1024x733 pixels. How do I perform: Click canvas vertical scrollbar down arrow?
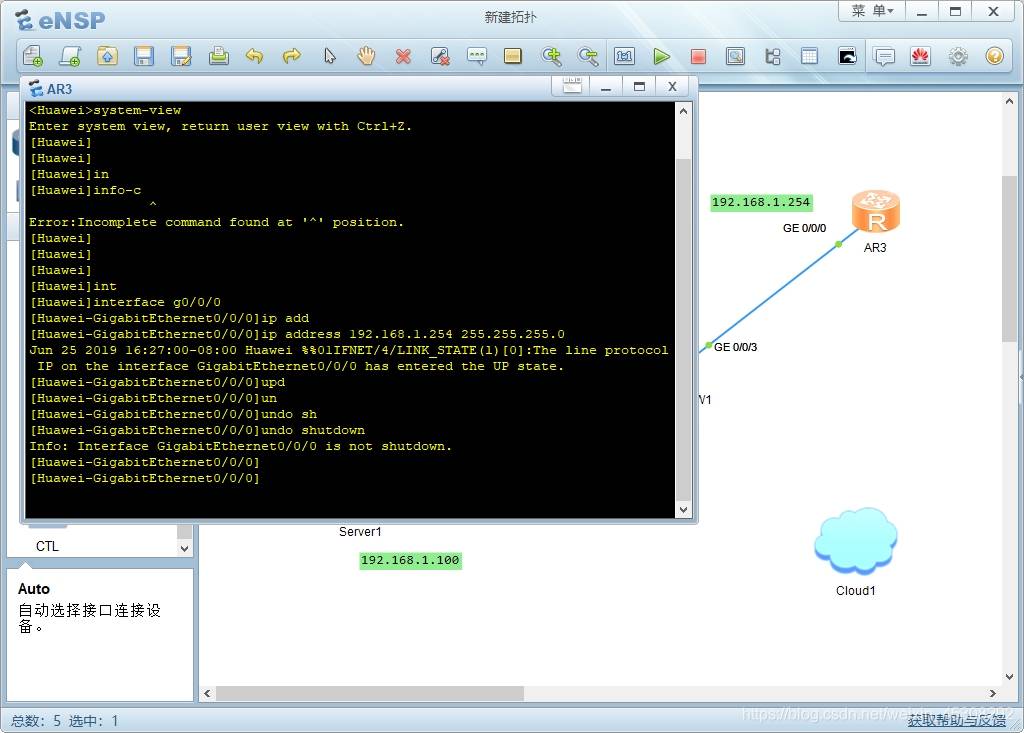1009,677
